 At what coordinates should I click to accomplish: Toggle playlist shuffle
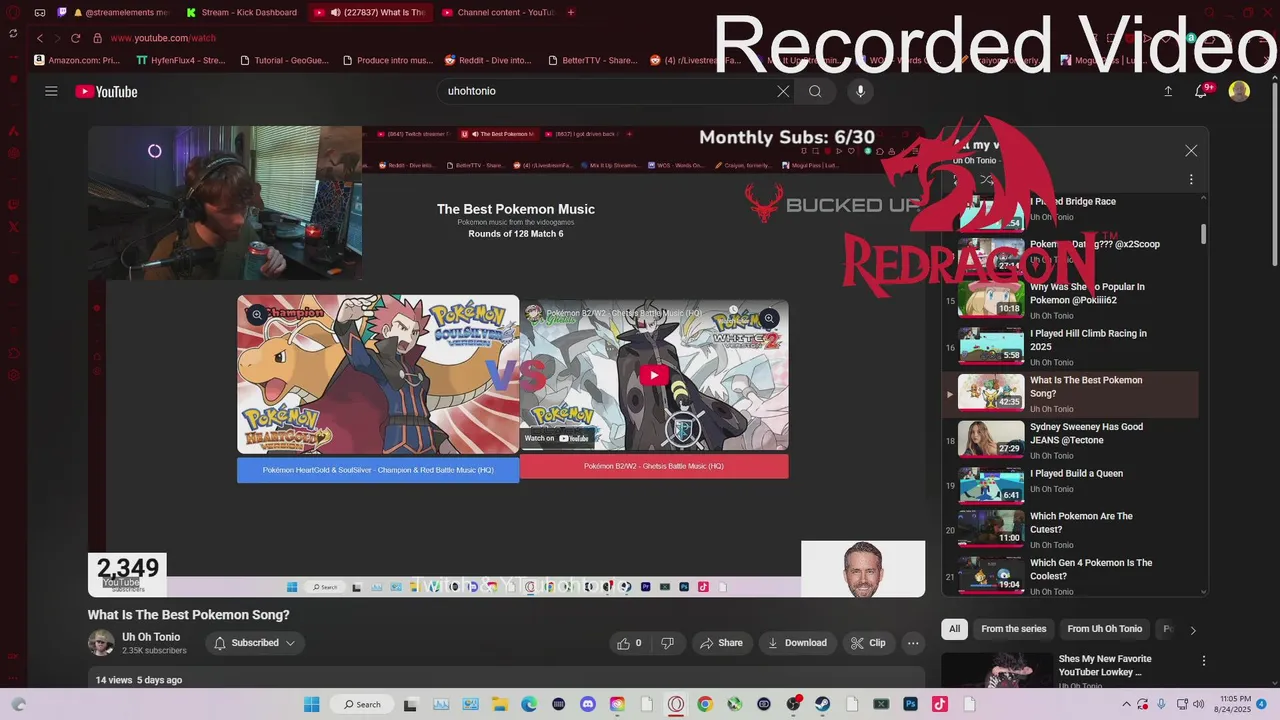coord(987,180)
